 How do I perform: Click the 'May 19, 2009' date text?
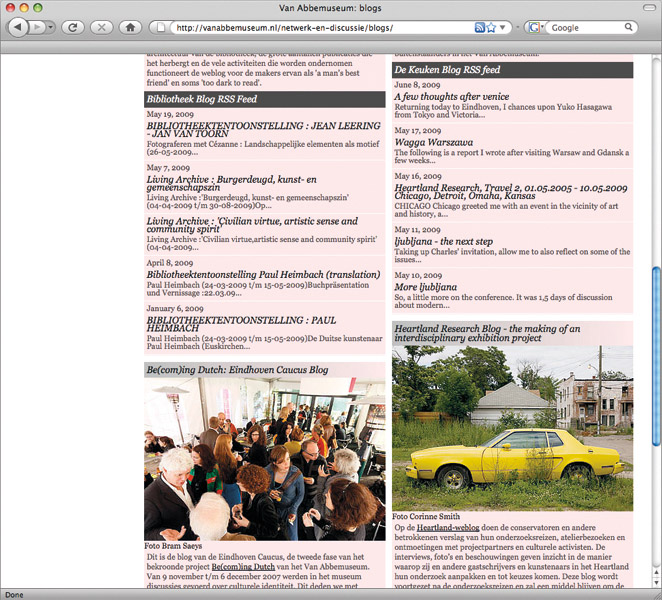tap(170, 114)
